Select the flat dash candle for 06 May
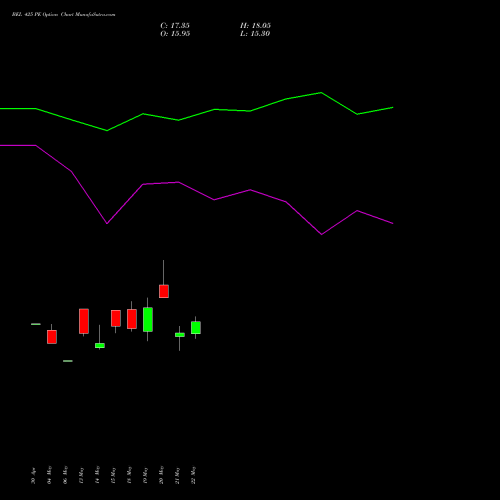 tap(68, 361)
